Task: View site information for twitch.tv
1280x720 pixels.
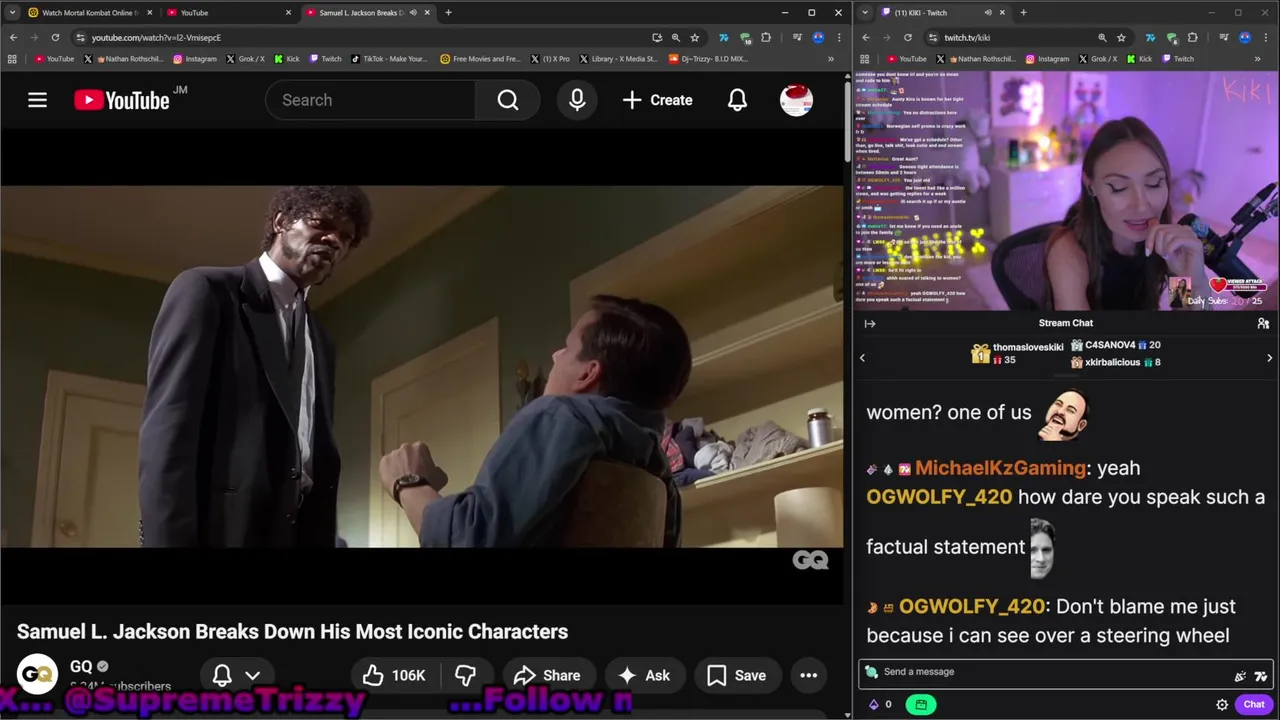Action: click(x=932, y=37)
